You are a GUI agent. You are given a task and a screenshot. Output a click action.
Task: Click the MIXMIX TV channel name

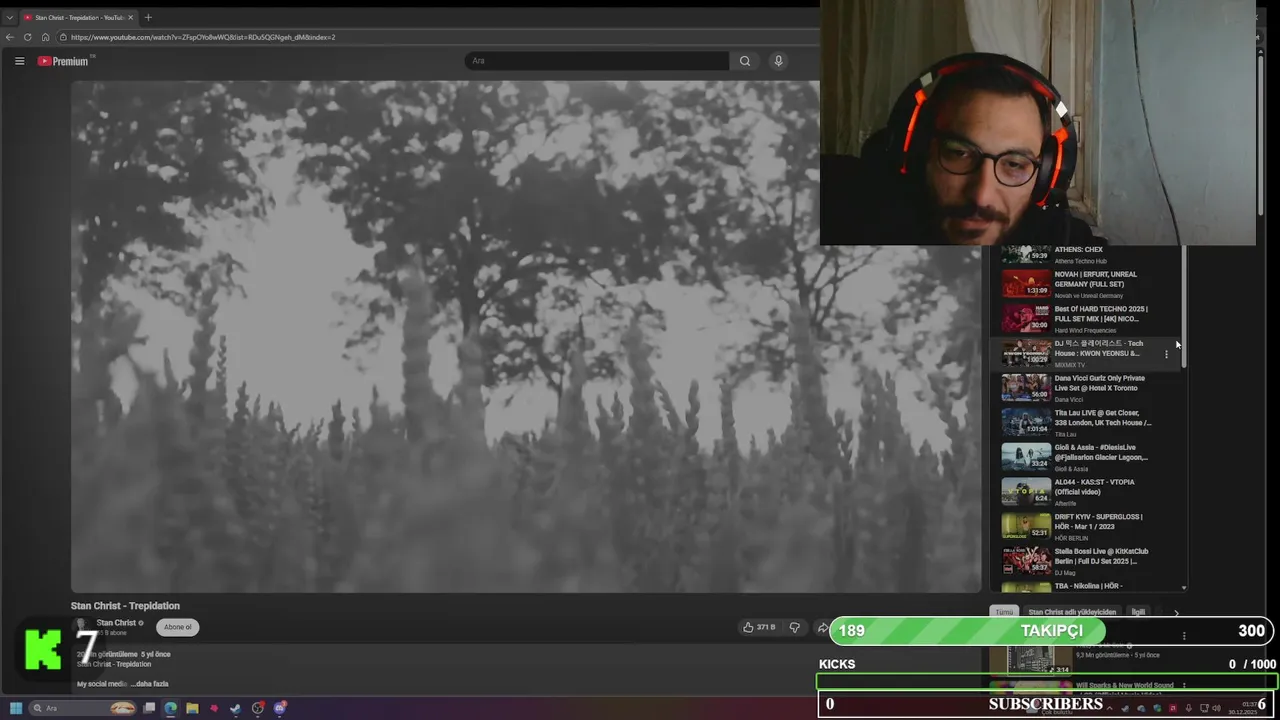point(1069,365)
